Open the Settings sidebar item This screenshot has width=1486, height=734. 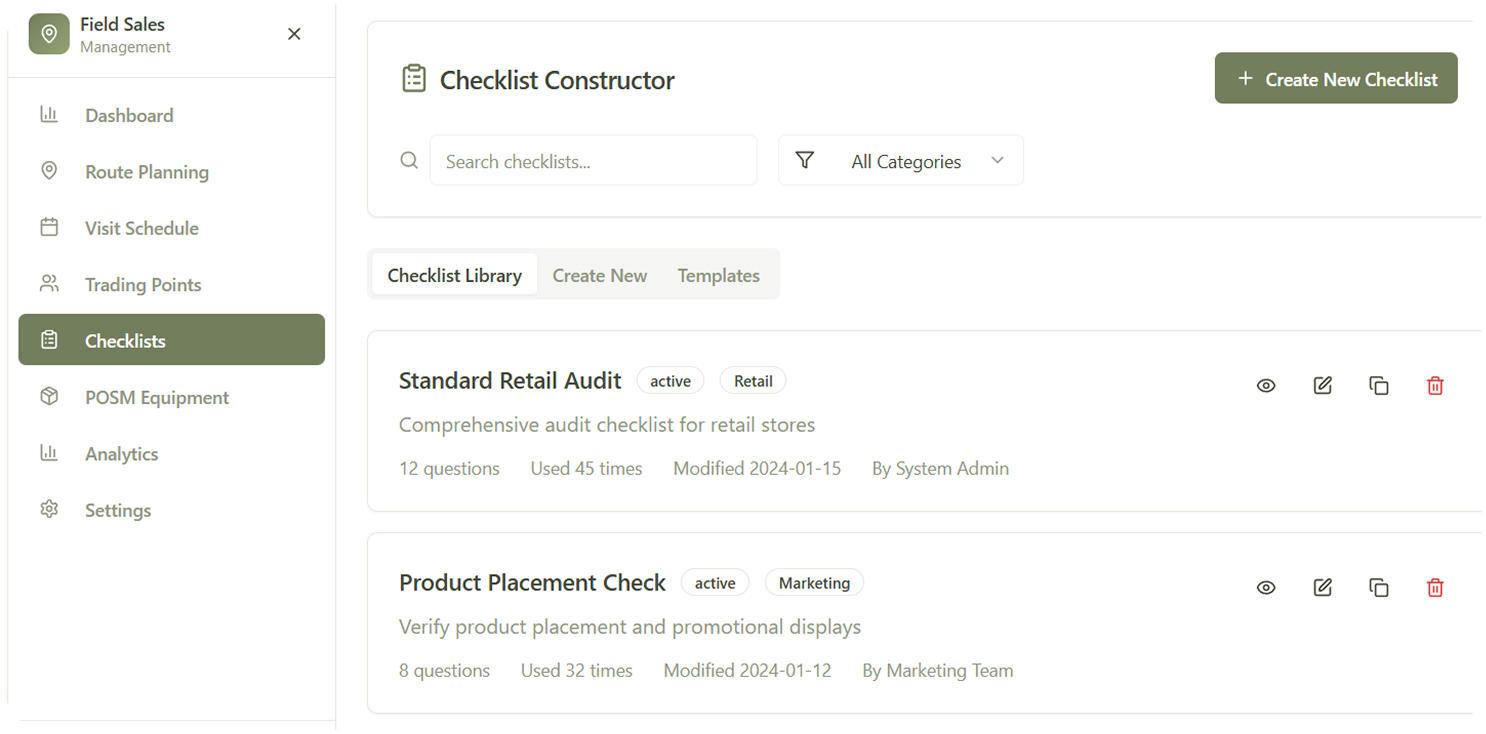[x=118, y=510]
